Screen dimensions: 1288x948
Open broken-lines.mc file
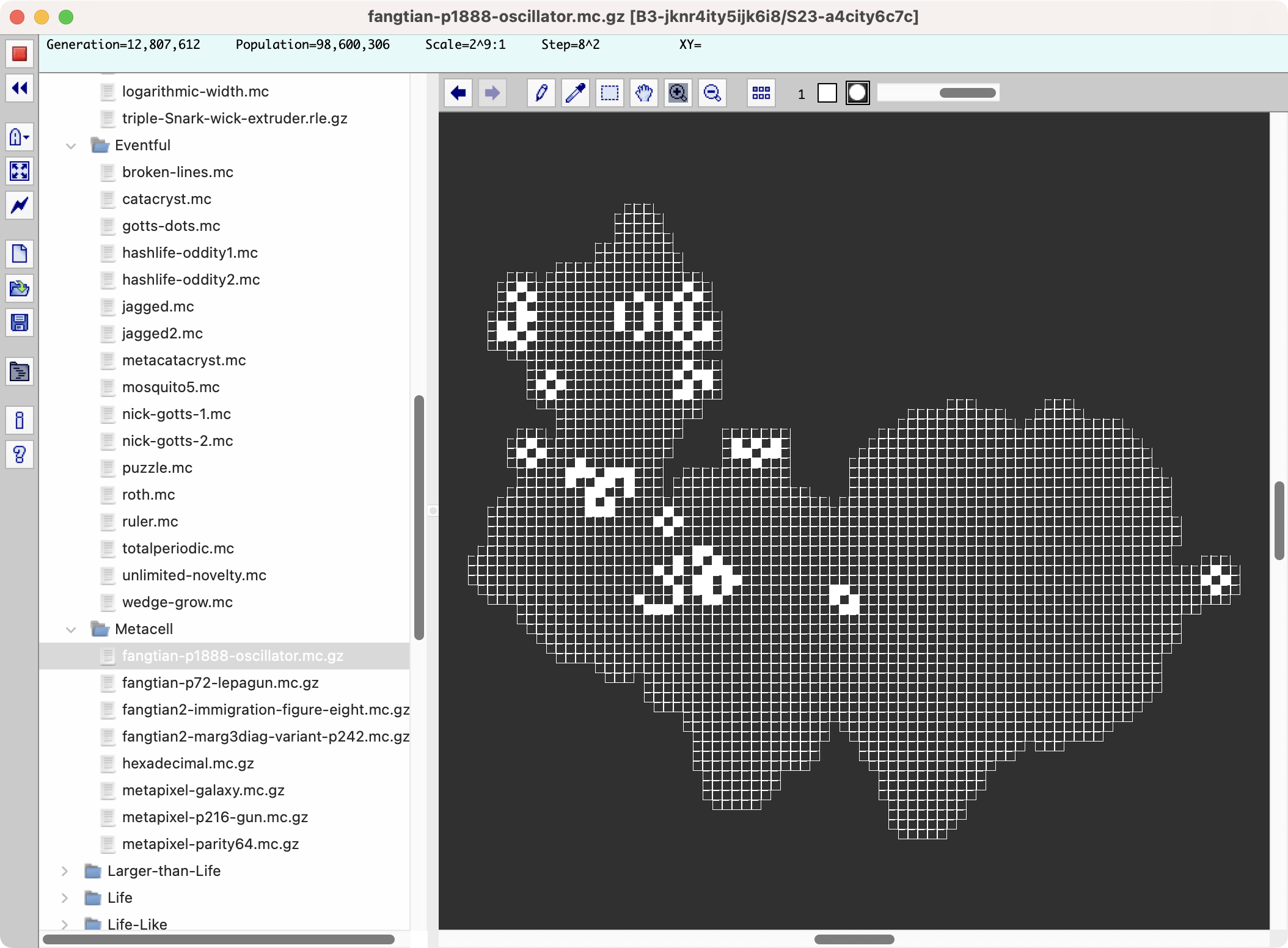pos(177,172)
